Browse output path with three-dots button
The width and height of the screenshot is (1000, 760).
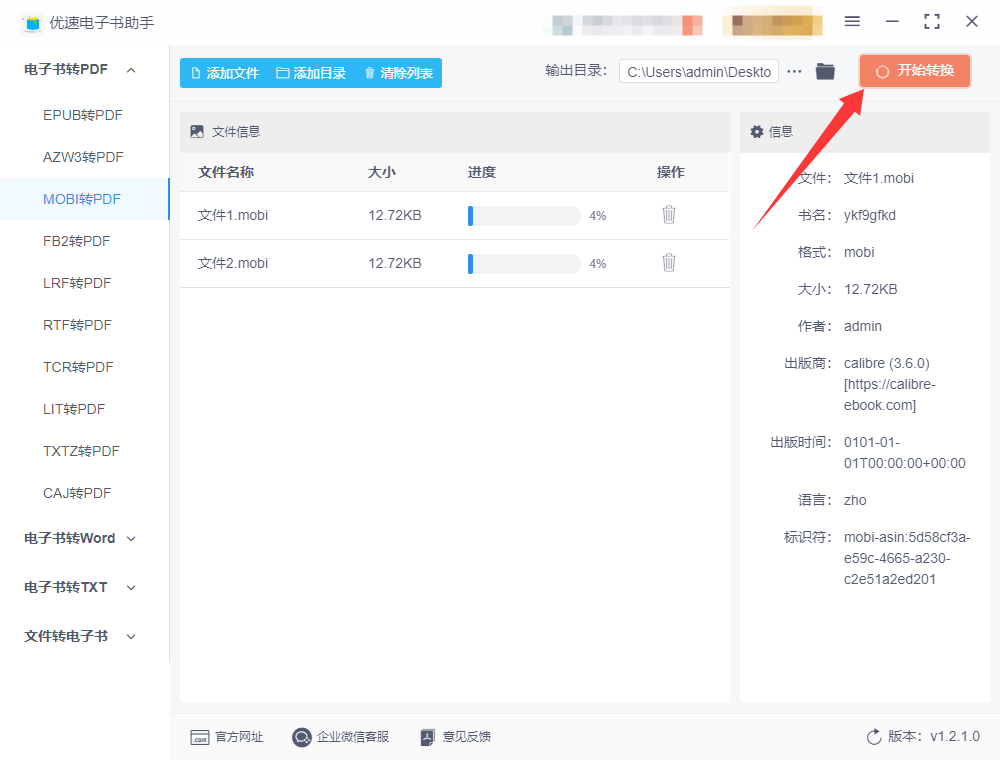794,71
